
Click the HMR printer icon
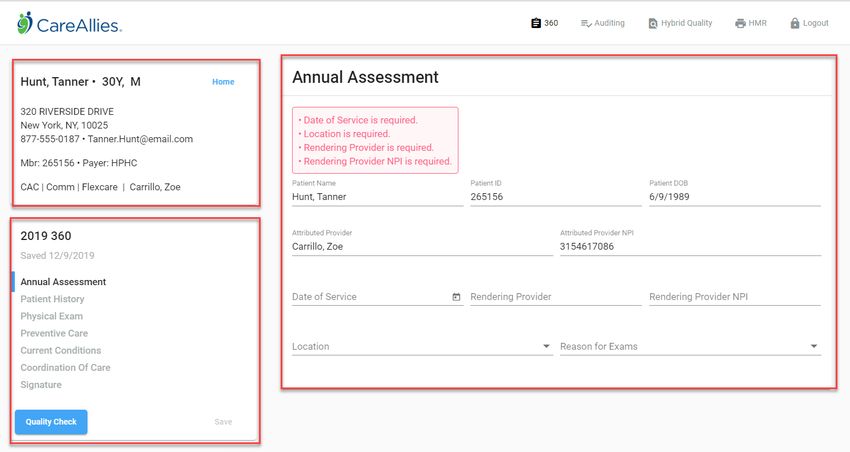[740, 23]
